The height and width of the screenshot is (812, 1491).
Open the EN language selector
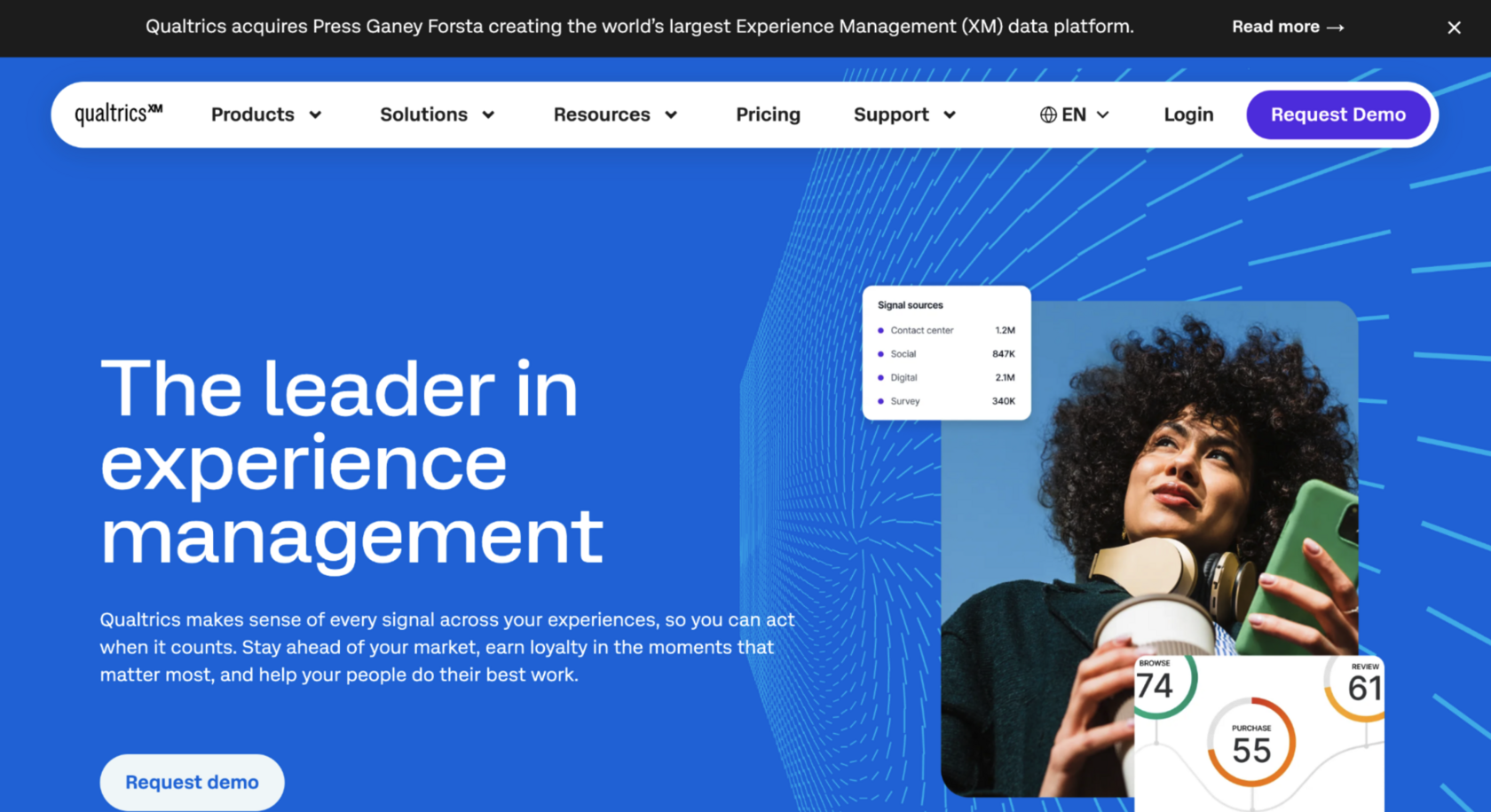pos(1075,114)
